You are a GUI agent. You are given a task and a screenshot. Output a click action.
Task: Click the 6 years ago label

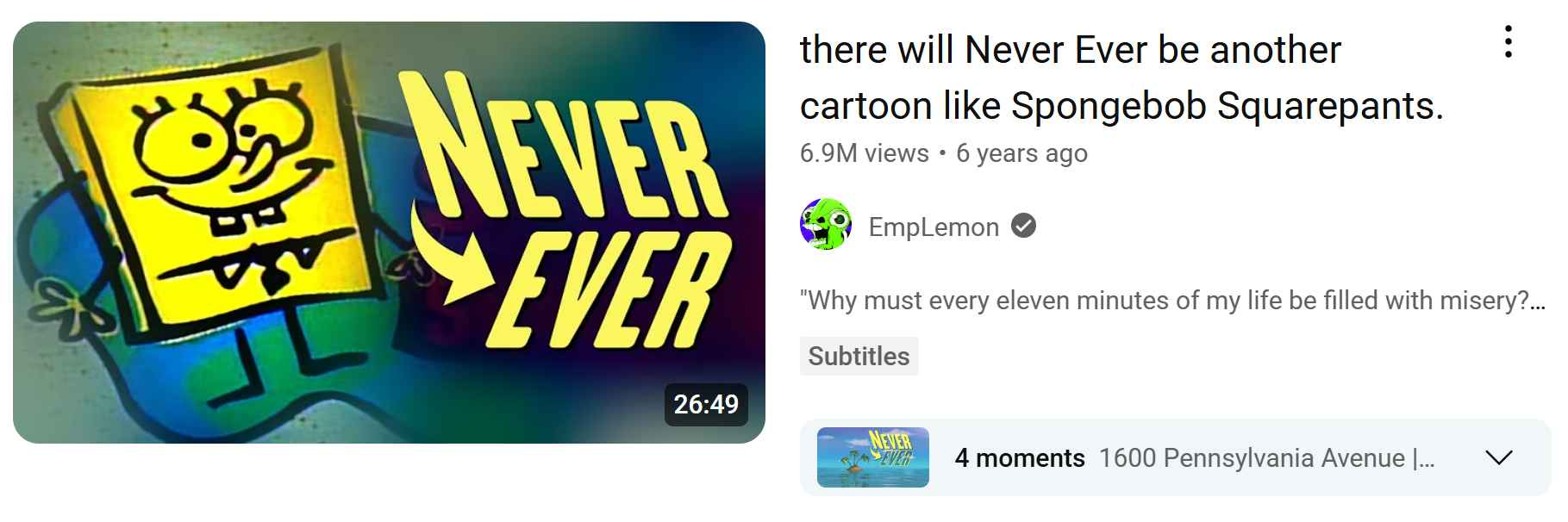(1021, 153)
